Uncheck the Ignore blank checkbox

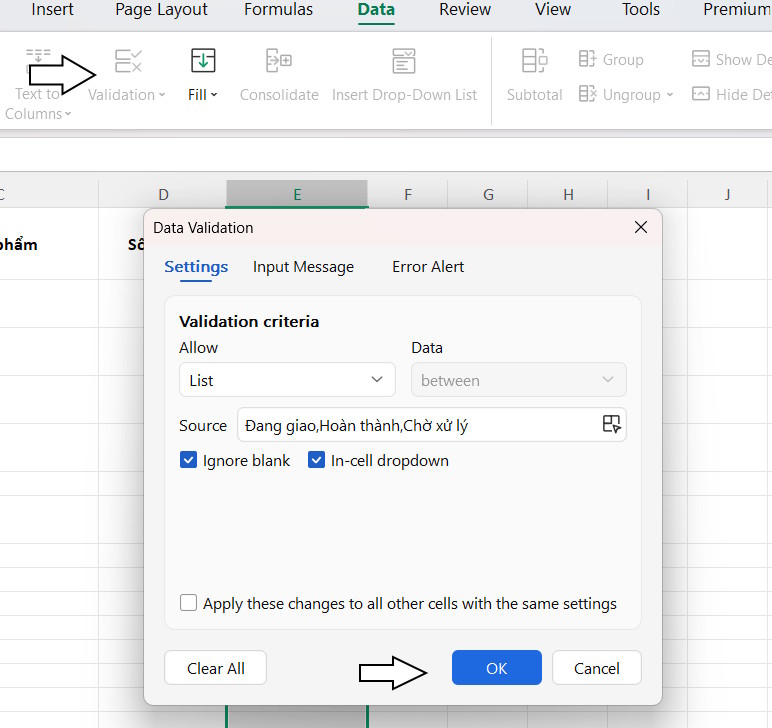pos(188,460)
